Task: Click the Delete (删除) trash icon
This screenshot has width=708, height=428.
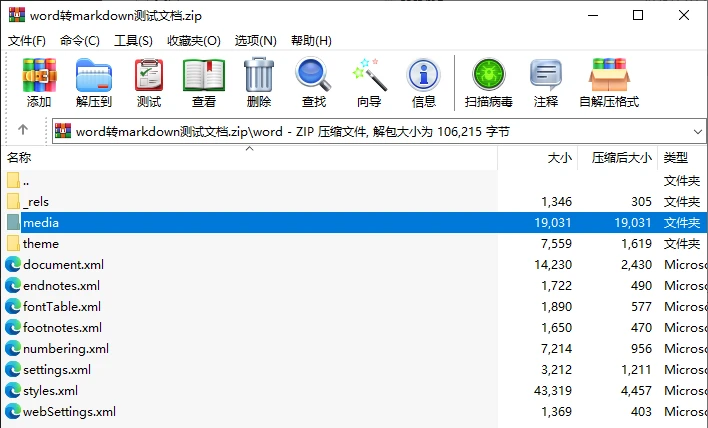Action: (259, 75)
